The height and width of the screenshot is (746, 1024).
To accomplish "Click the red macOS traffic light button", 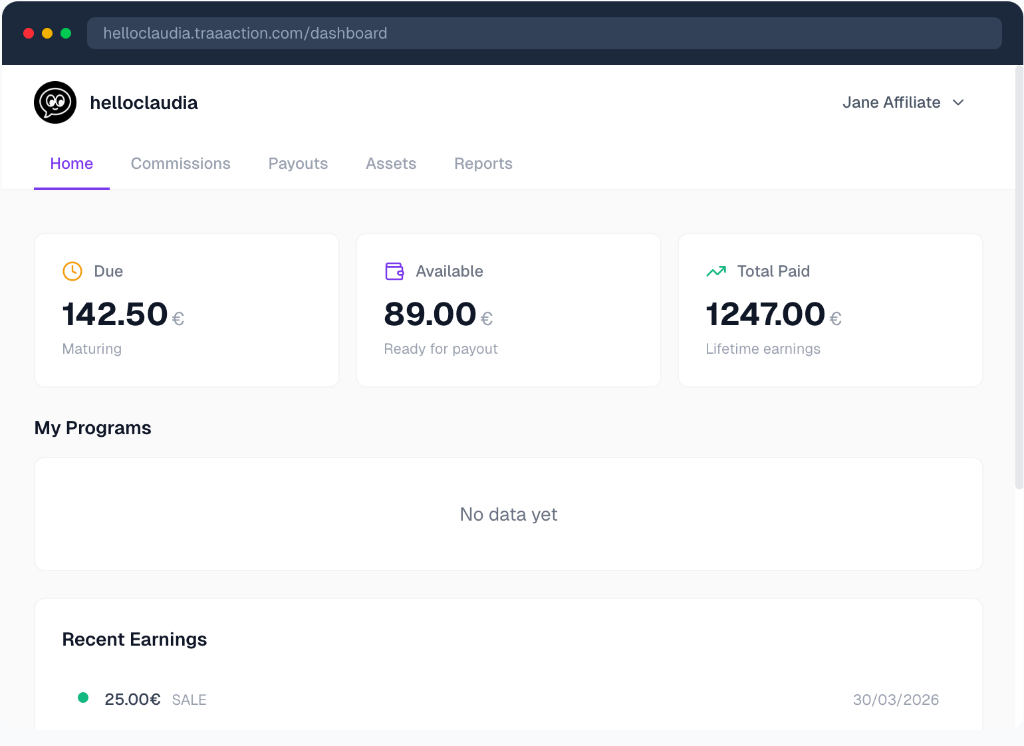I will pos(28,32).
